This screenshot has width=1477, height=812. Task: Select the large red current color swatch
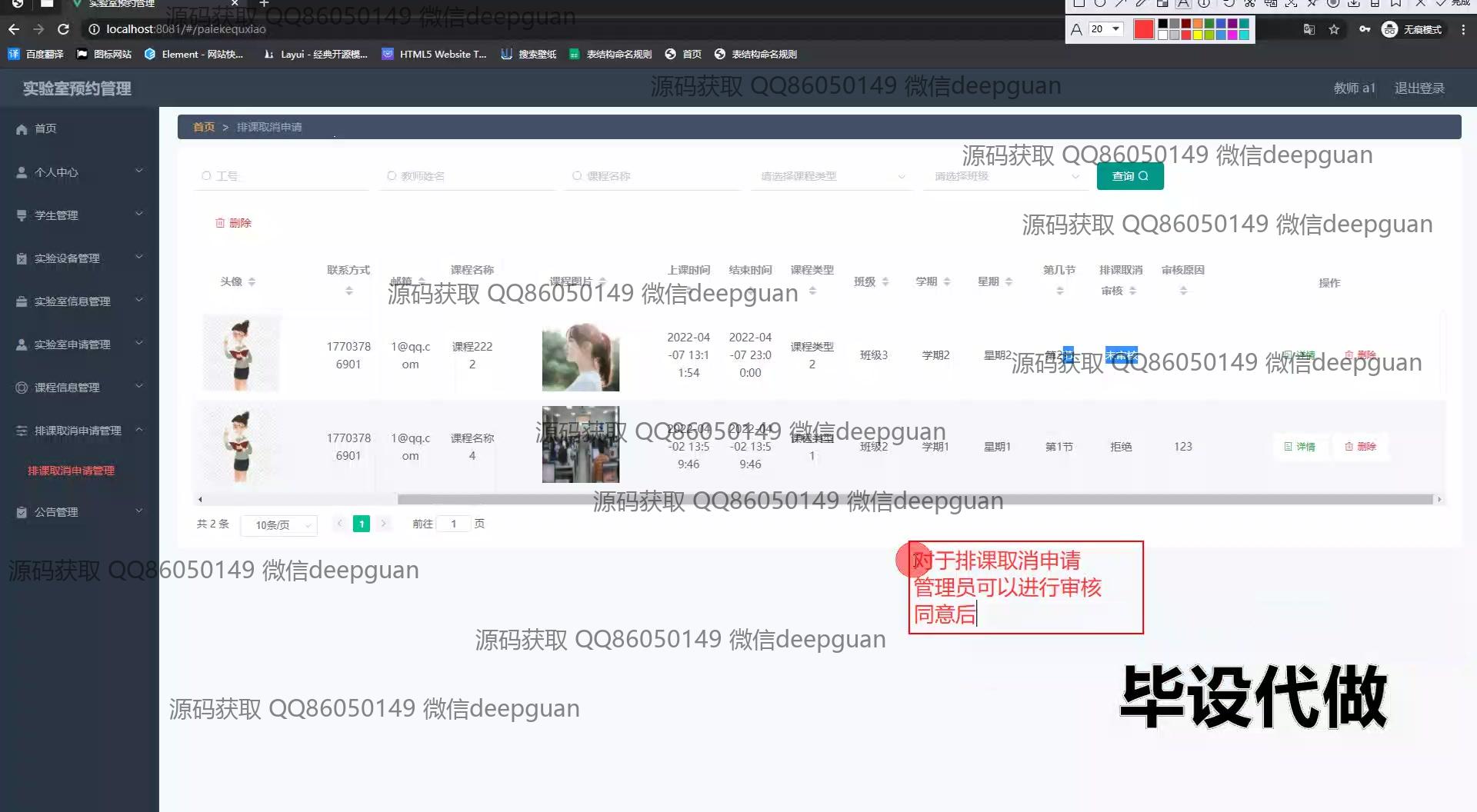pyautogui.click(x=1144, y=29)
